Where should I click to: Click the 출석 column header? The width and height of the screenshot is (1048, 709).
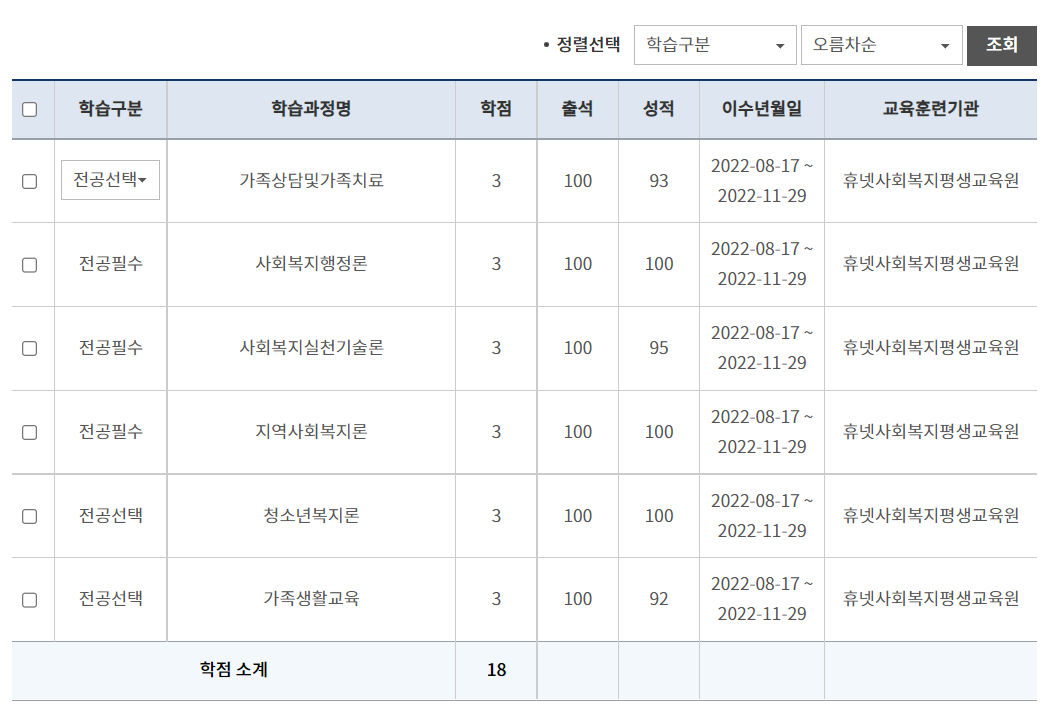coord(577,108)
